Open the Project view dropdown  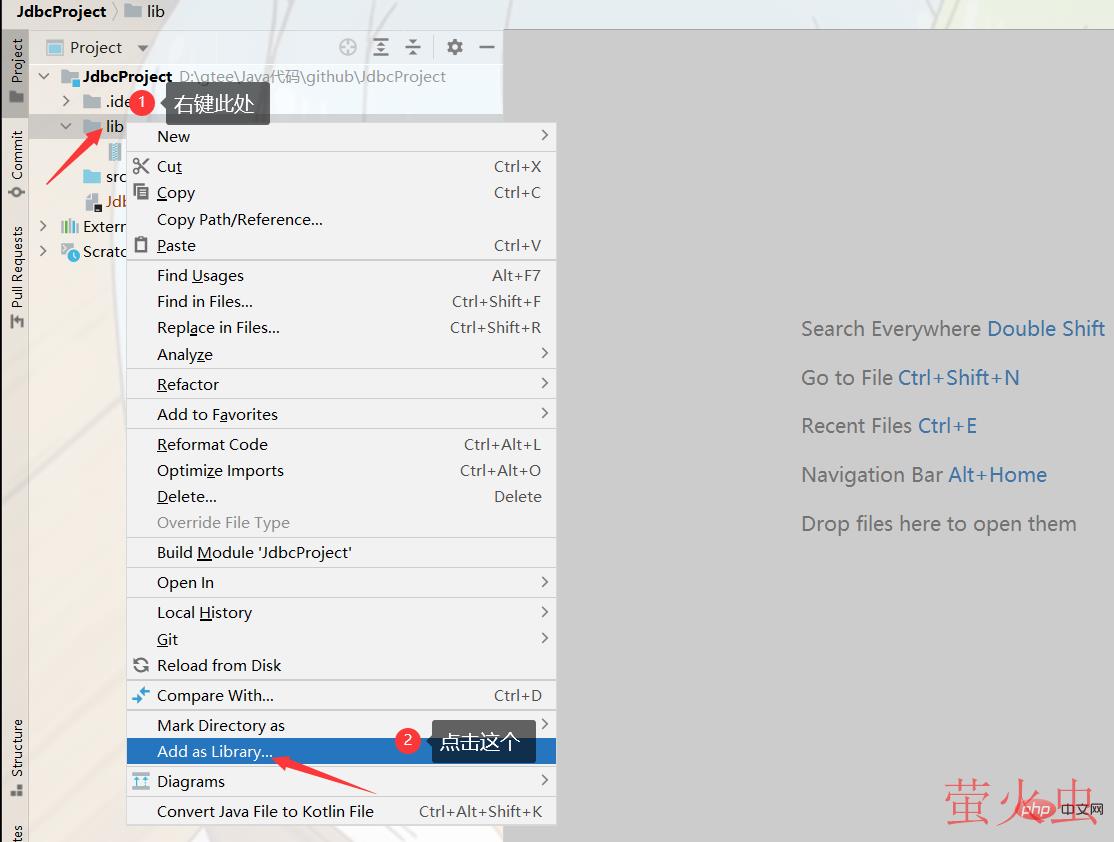pos(143,48)
